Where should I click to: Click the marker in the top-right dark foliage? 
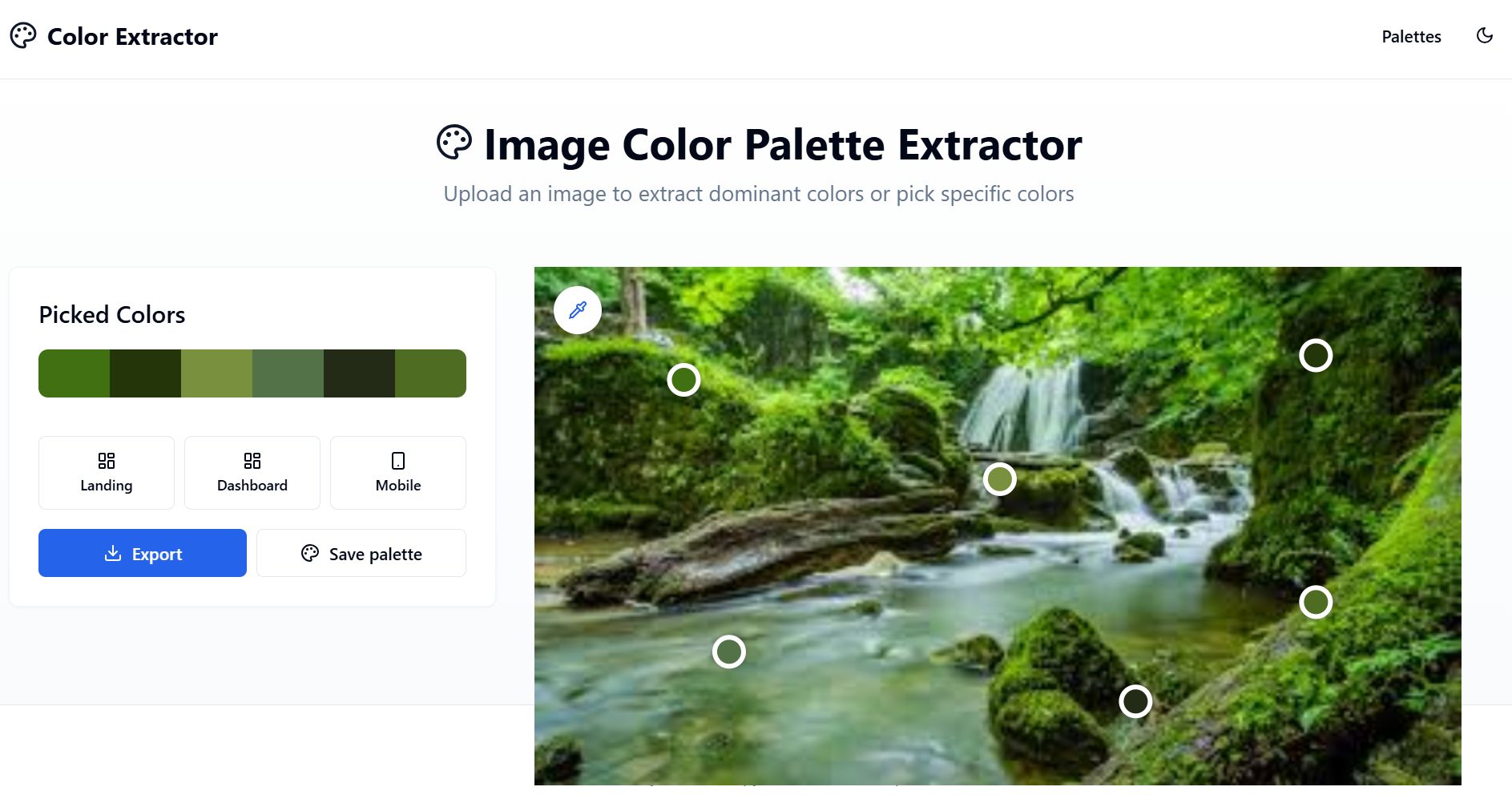1316,355
